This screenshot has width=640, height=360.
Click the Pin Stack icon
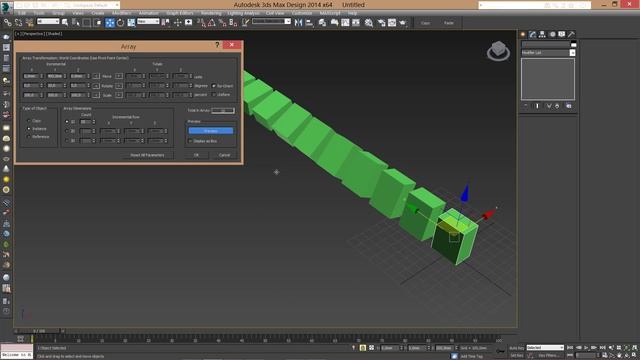(x=526, y=106)
